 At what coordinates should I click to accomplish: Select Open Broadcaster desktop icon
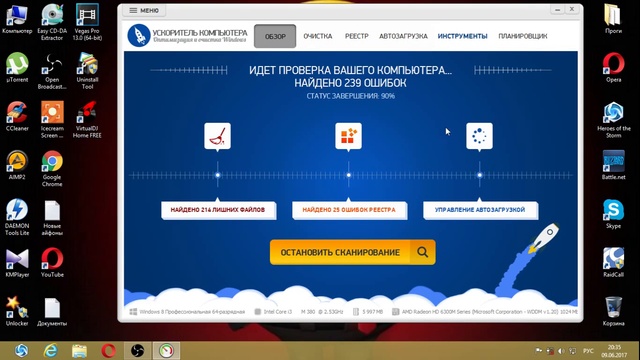click(x=52, y=71)
